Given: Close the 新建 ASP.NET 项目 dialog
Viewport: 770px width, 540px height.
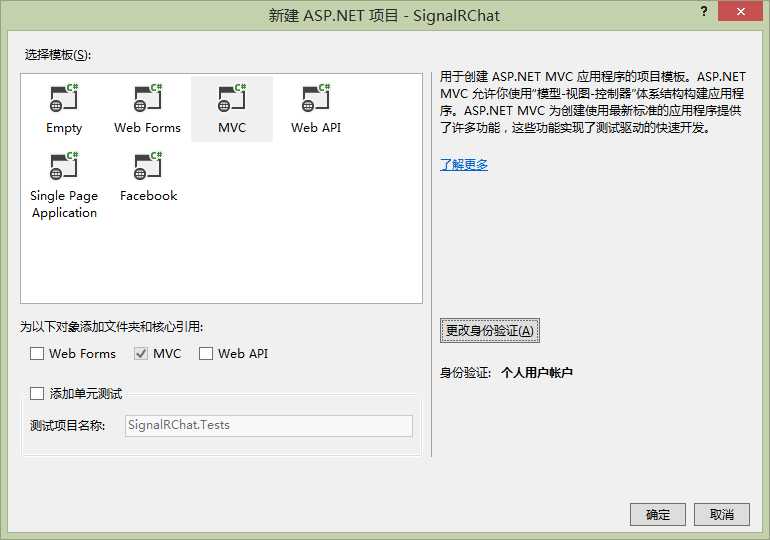Looking at the screenshot, I should tap(741, 11).
